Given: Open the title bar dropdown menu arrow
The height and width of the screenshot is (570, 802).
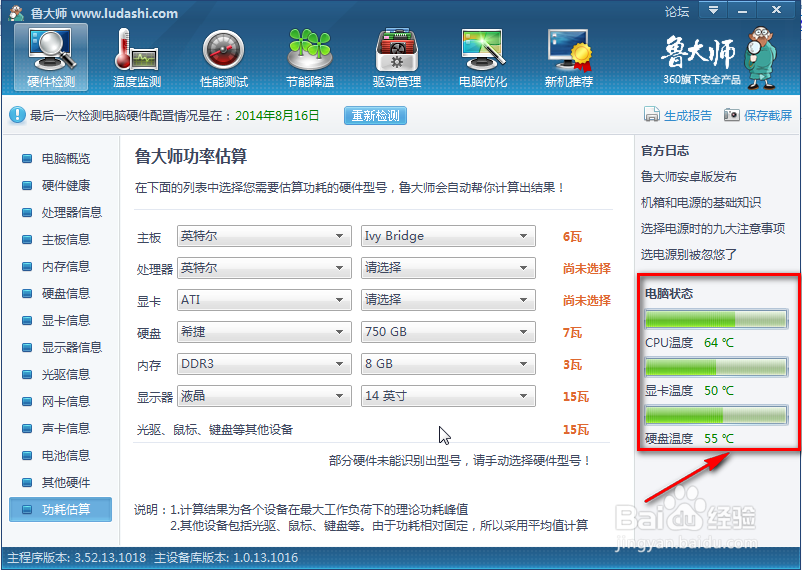Looking at the screenshot, I should [713, 10].
